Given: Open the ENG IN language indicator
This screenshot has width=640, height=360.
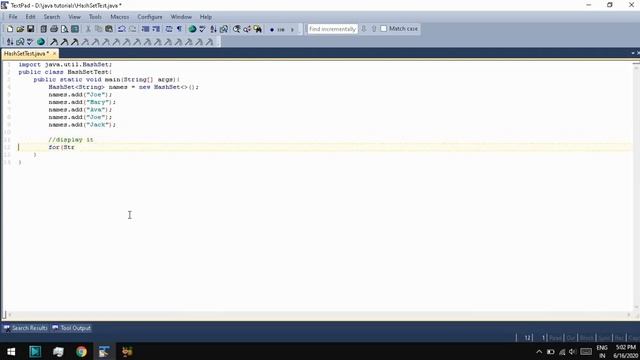Looking at the screenshot, I should coord(602,351).
